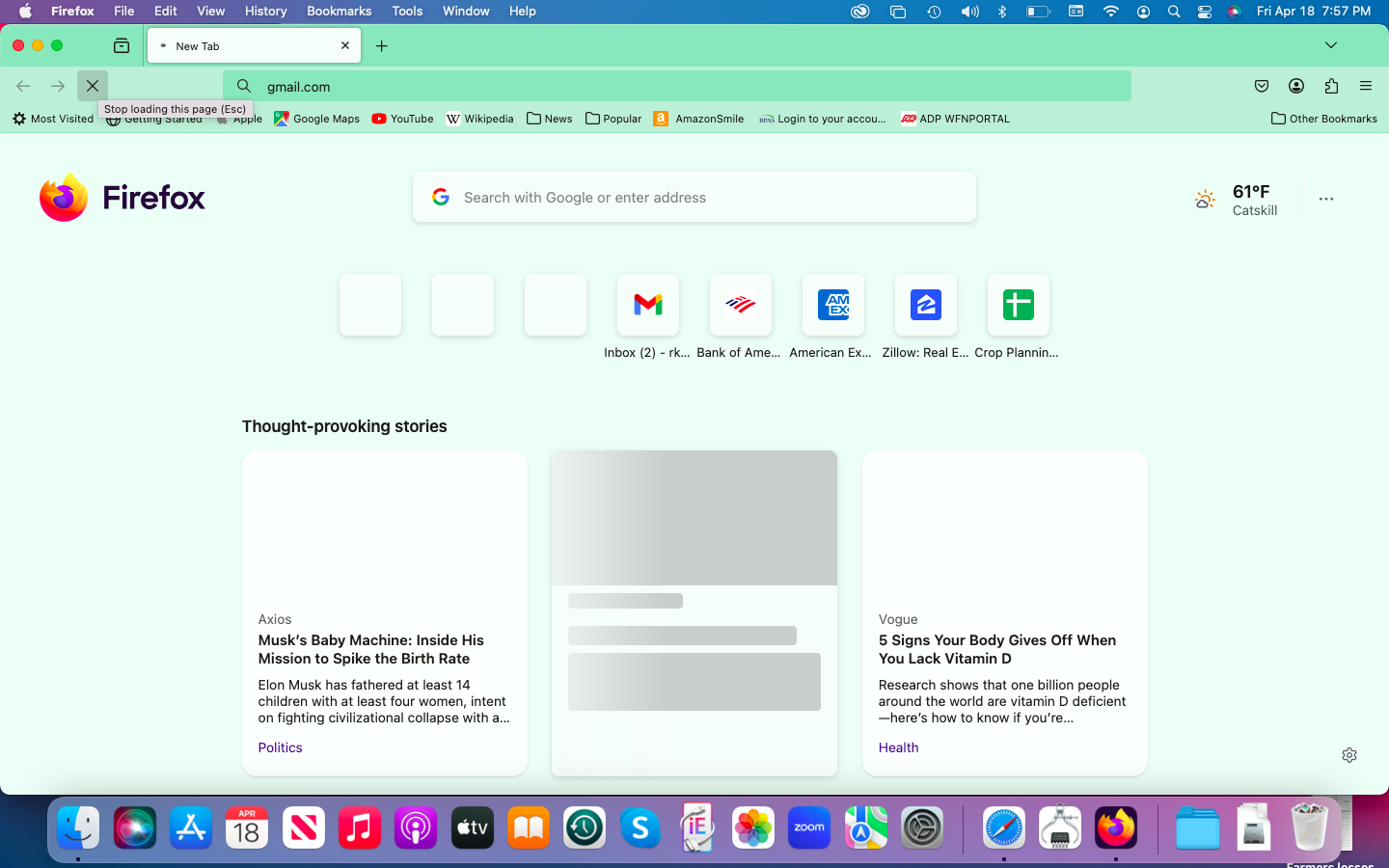Viewport: 1389px width, 868px height.
Task: Stop loading the page with X button
Action: click(93, 86)
